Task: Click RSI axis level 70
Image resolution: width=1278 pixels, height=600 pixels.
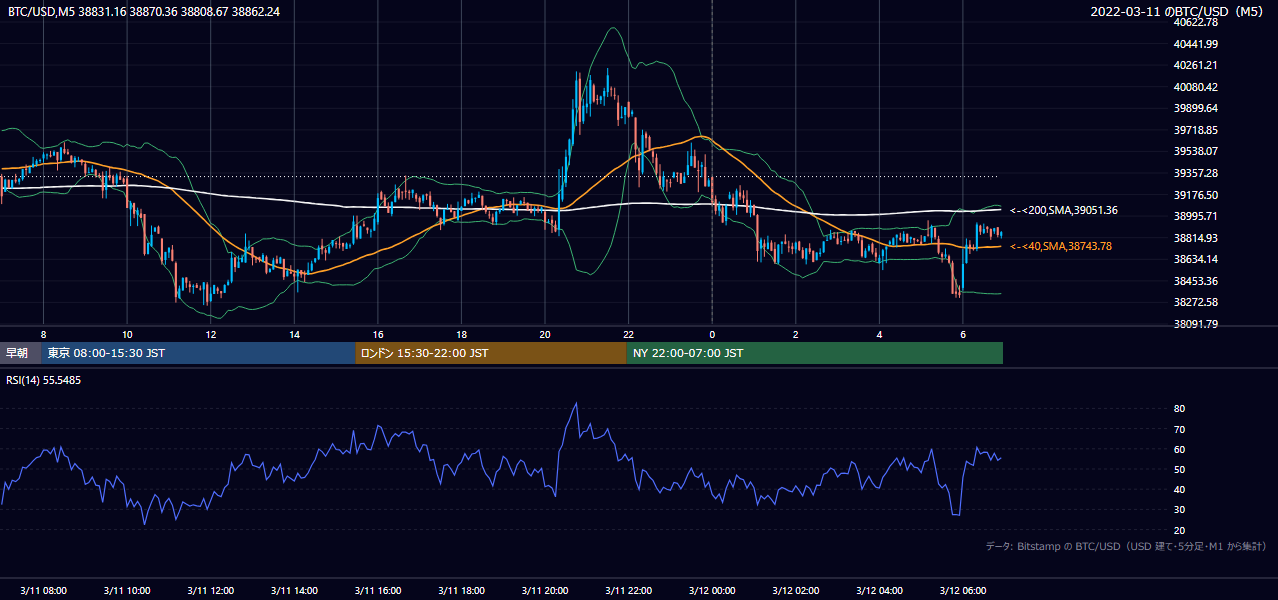Action: coord(1180,429)
